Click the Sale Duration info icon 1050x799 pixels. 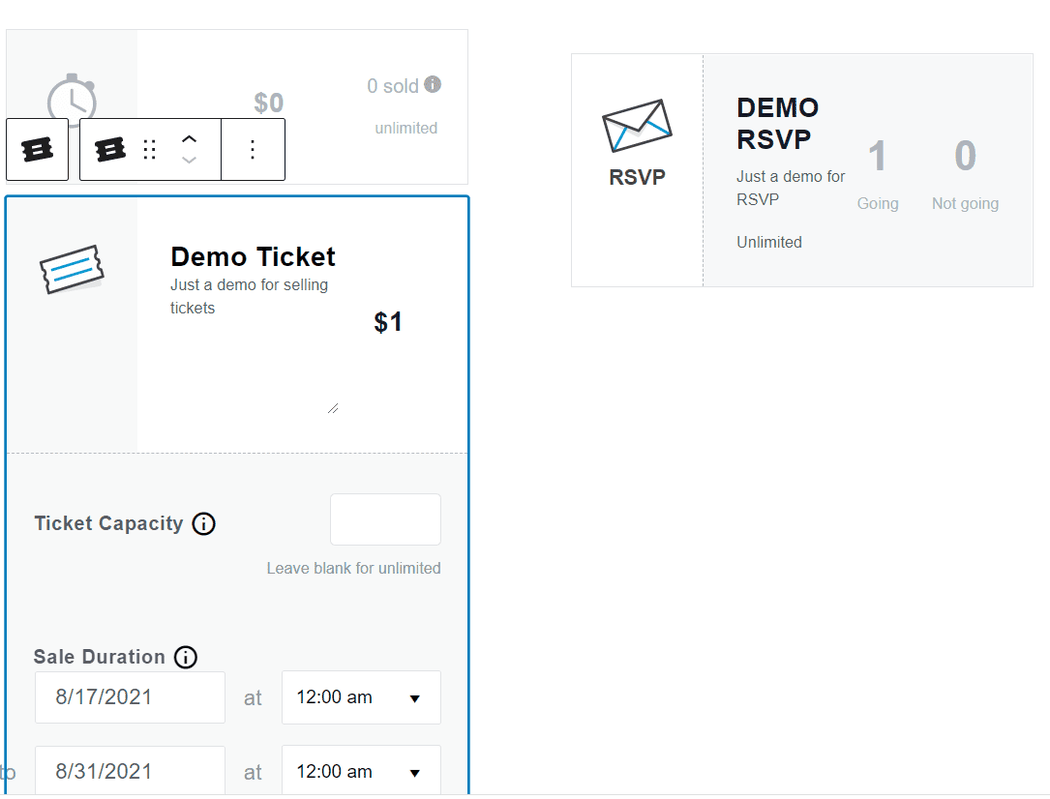[x=185, y=657]
